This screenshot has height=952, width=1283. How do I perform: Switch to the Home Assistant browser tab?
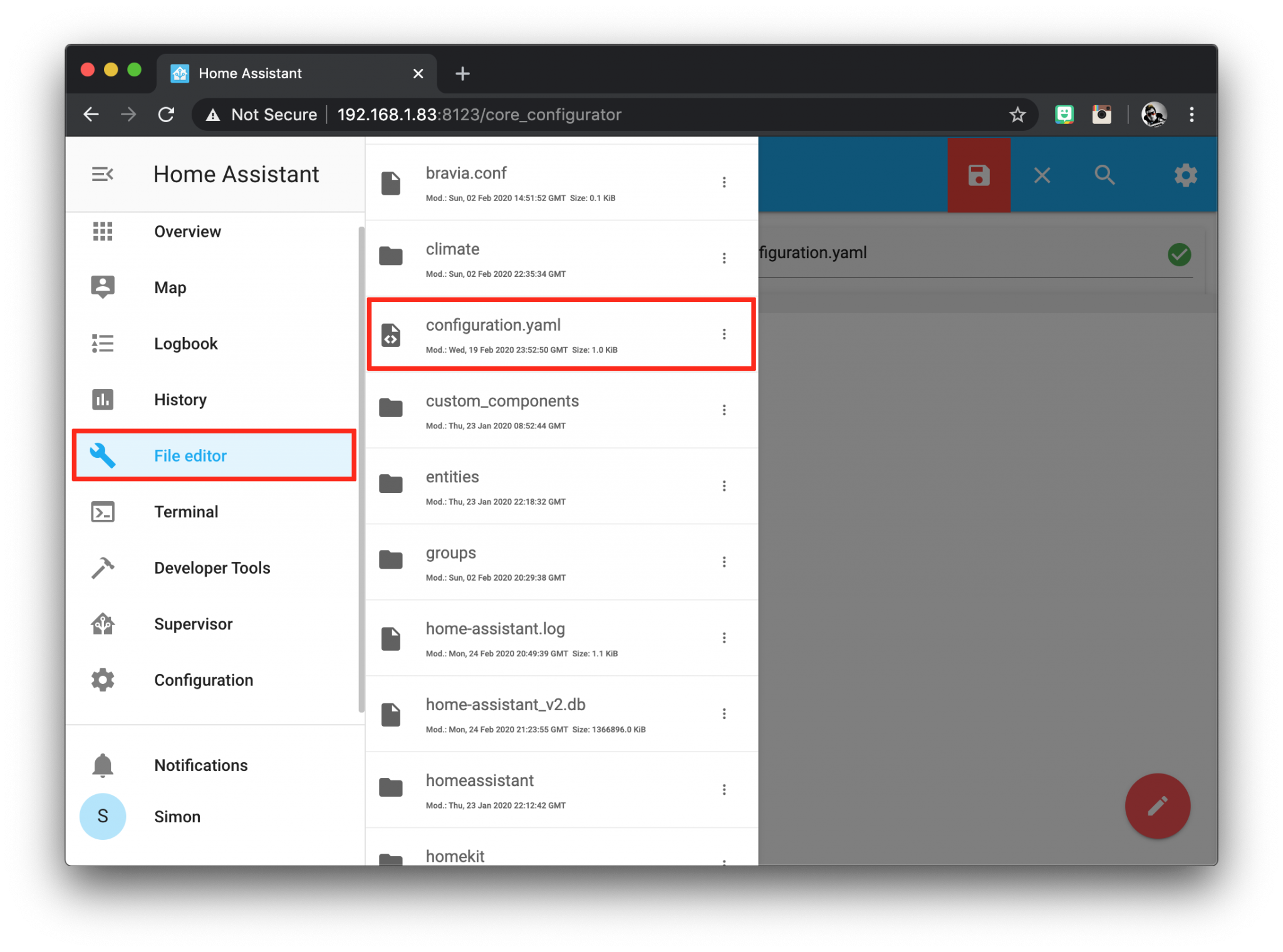250,73
